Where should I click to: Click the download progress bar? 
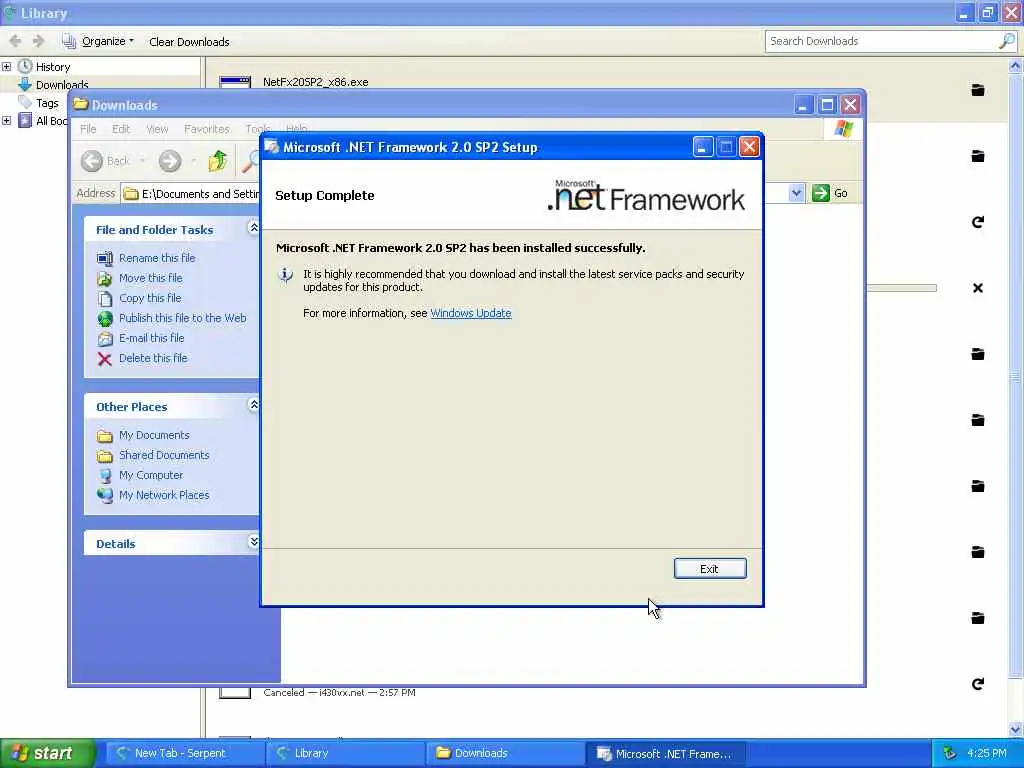pyautogui.click(x=901, y=288)
